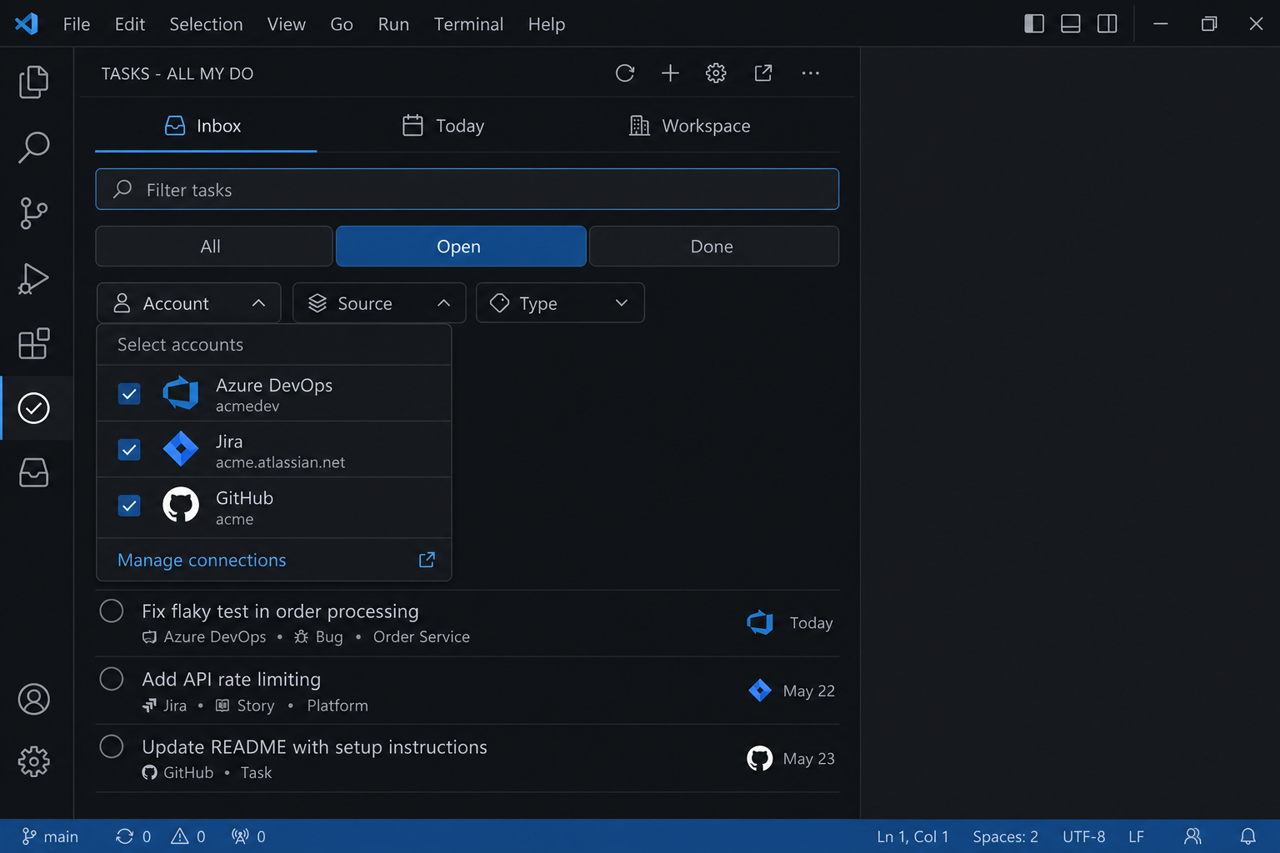Change end of line sequence LF
This screenshot has height=853, width=1280.
(1137, 836)
